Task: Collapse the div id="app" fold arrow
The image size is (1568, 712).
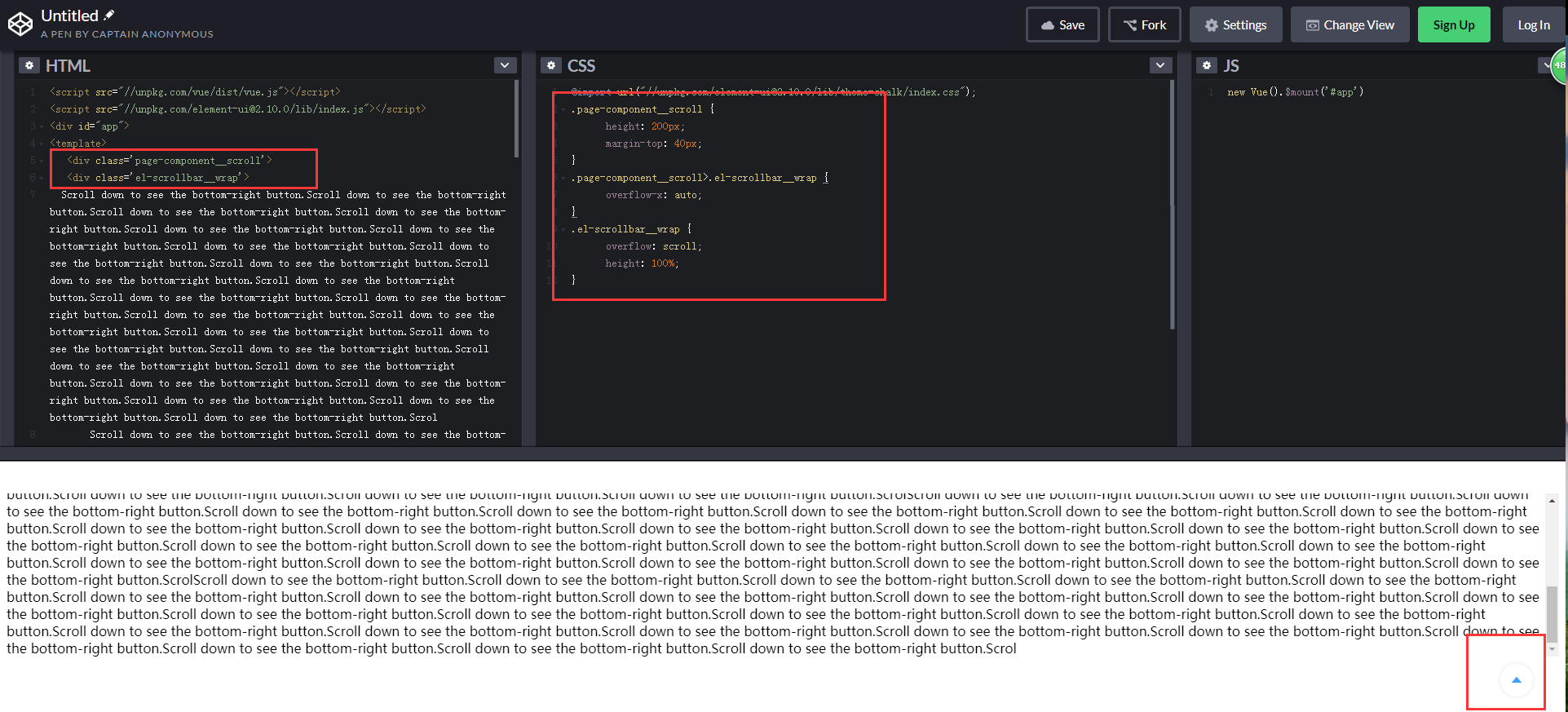Action: click(42, 126)
